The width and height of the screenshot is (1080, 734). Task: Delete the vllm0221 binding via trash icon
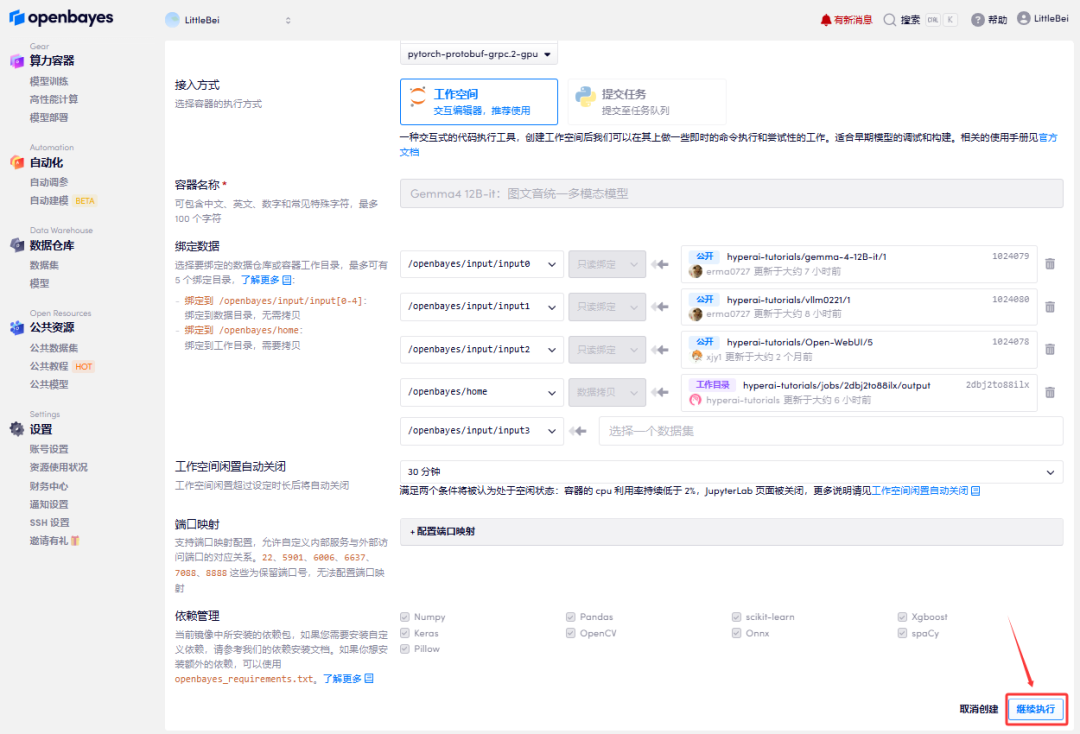pos(1050,306)
